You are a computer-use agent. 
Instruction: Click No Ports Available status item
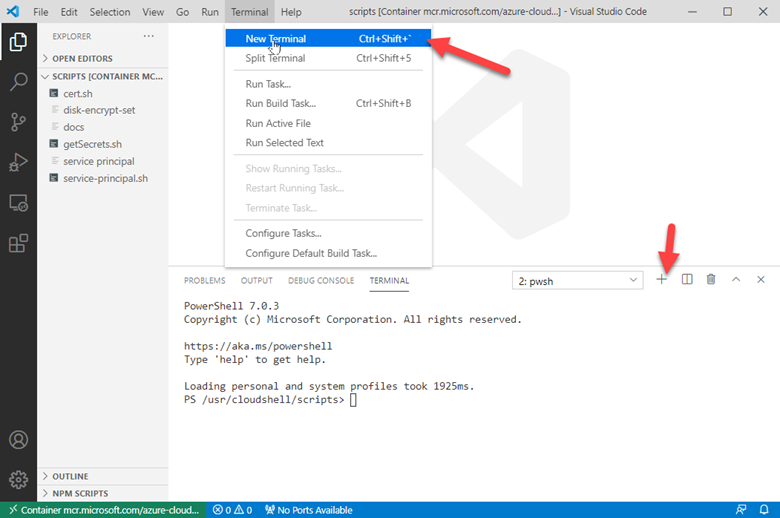(308, 510)
